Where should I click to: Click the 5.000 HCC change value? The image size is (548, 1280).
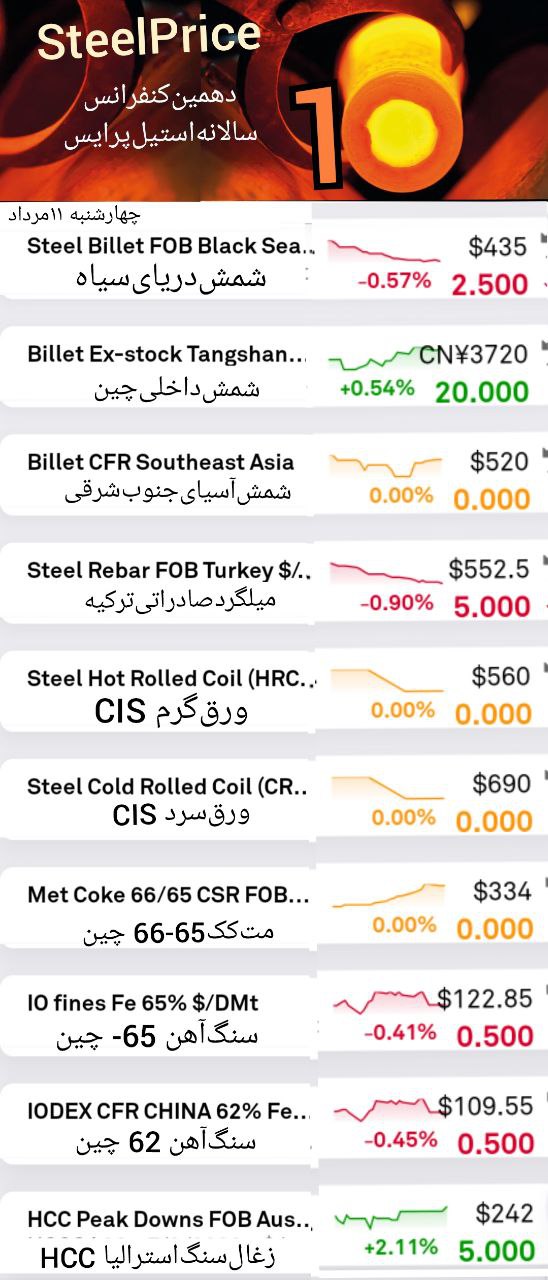tap(497, 1250)
